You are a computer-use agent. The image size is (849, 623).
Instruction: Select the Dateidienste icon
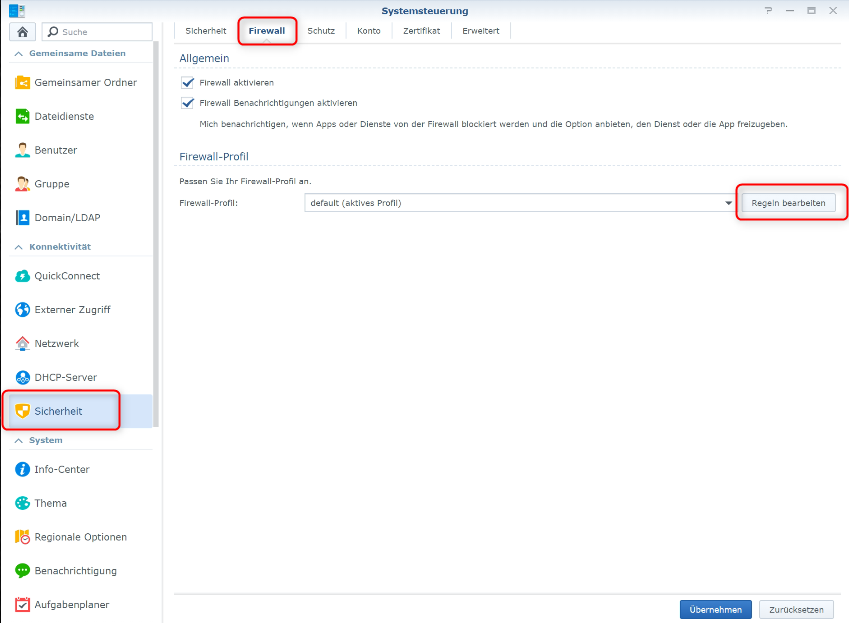(x=23, y=117)
